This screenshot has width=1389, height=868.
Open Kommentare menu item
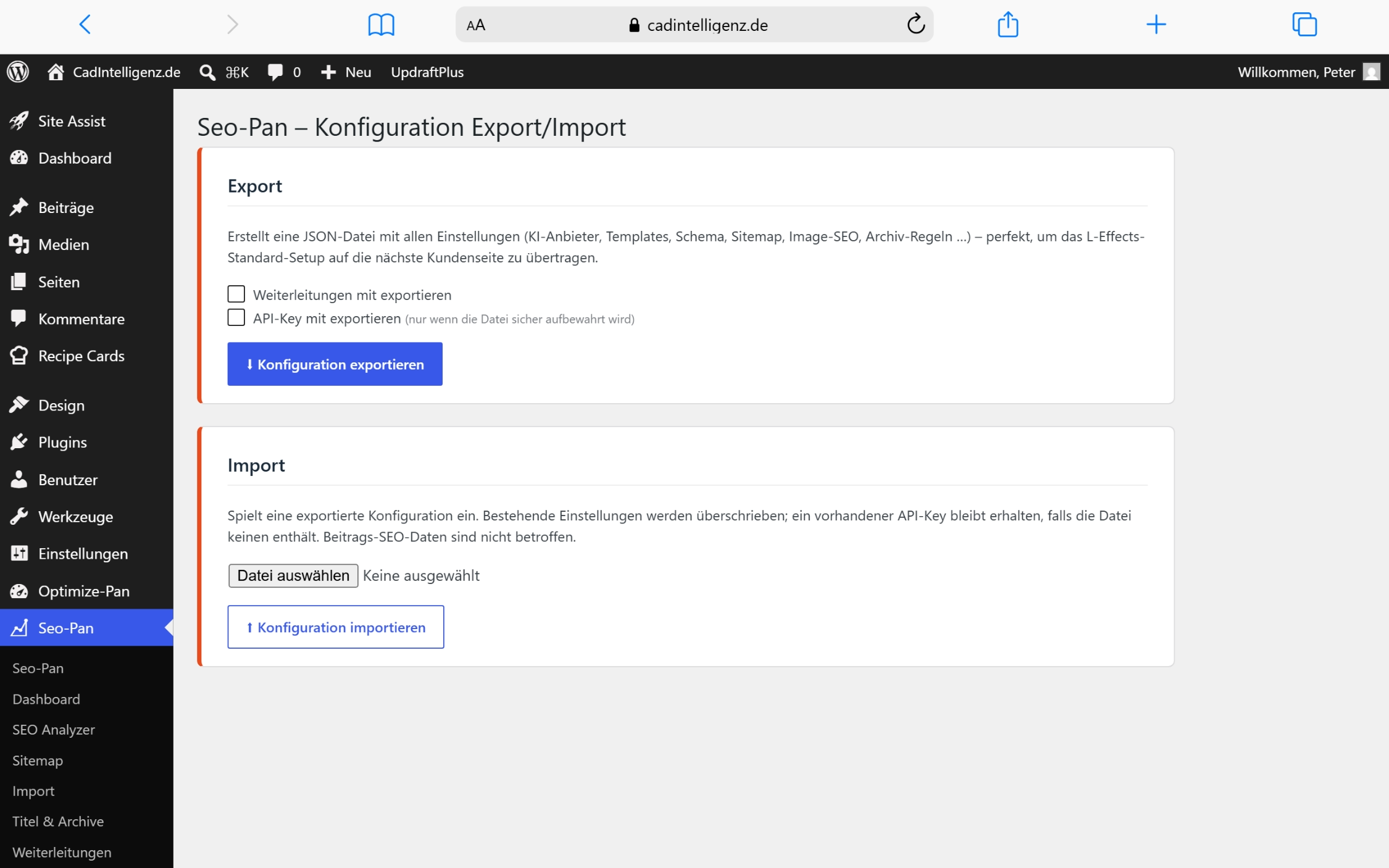(x=86, y=319)
